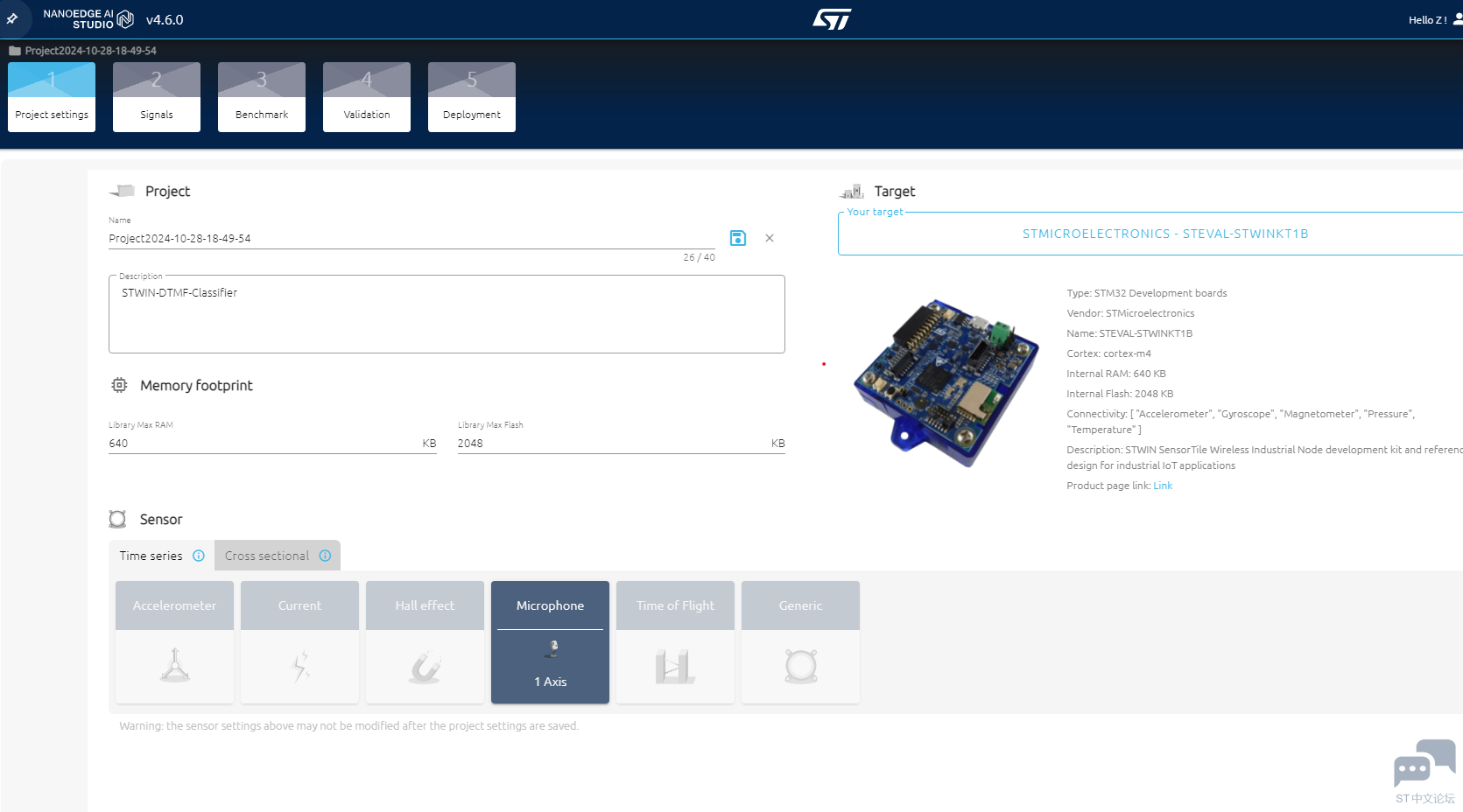Click the Description text area
Screen dimensions: 1463x812
[x=447, y=314]
